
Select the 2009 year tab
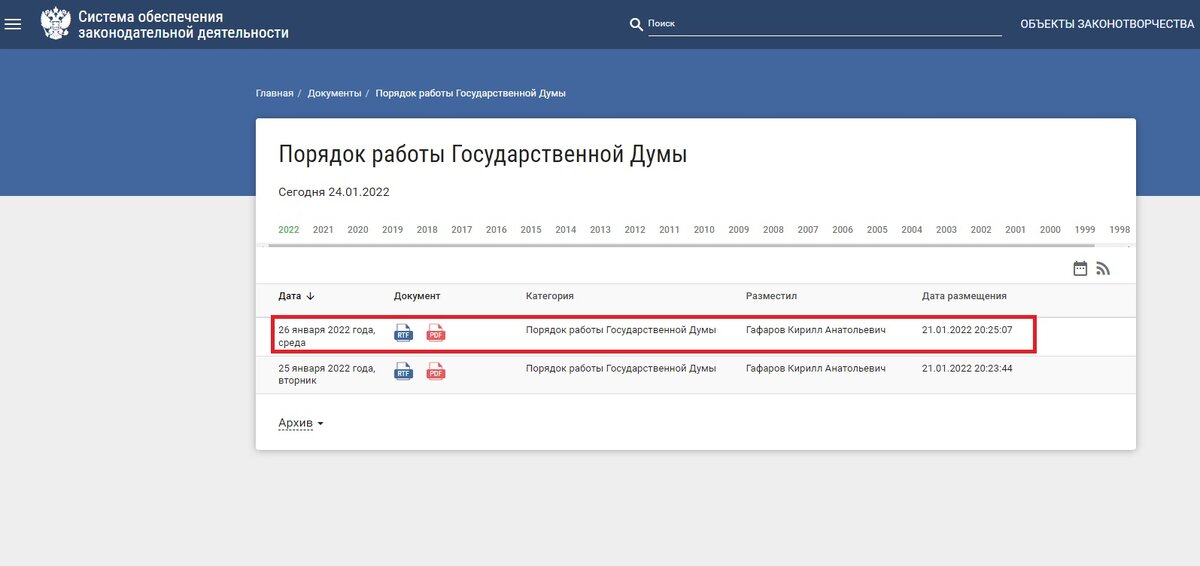739,229
